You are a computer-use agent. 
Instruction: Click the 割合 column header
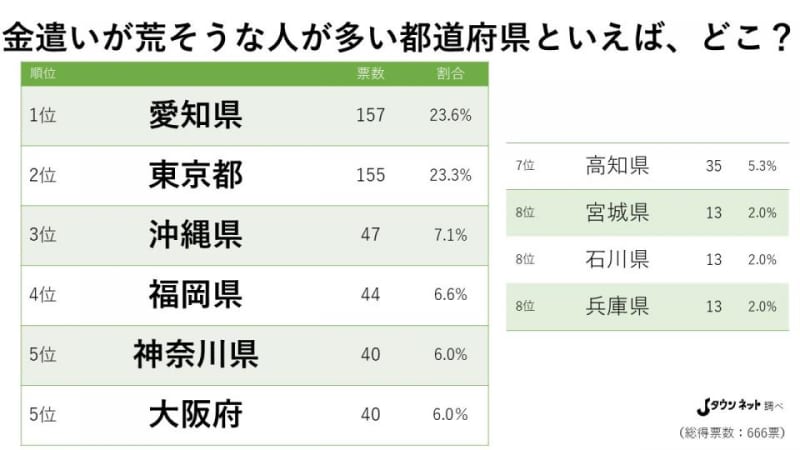coord(450,73)
